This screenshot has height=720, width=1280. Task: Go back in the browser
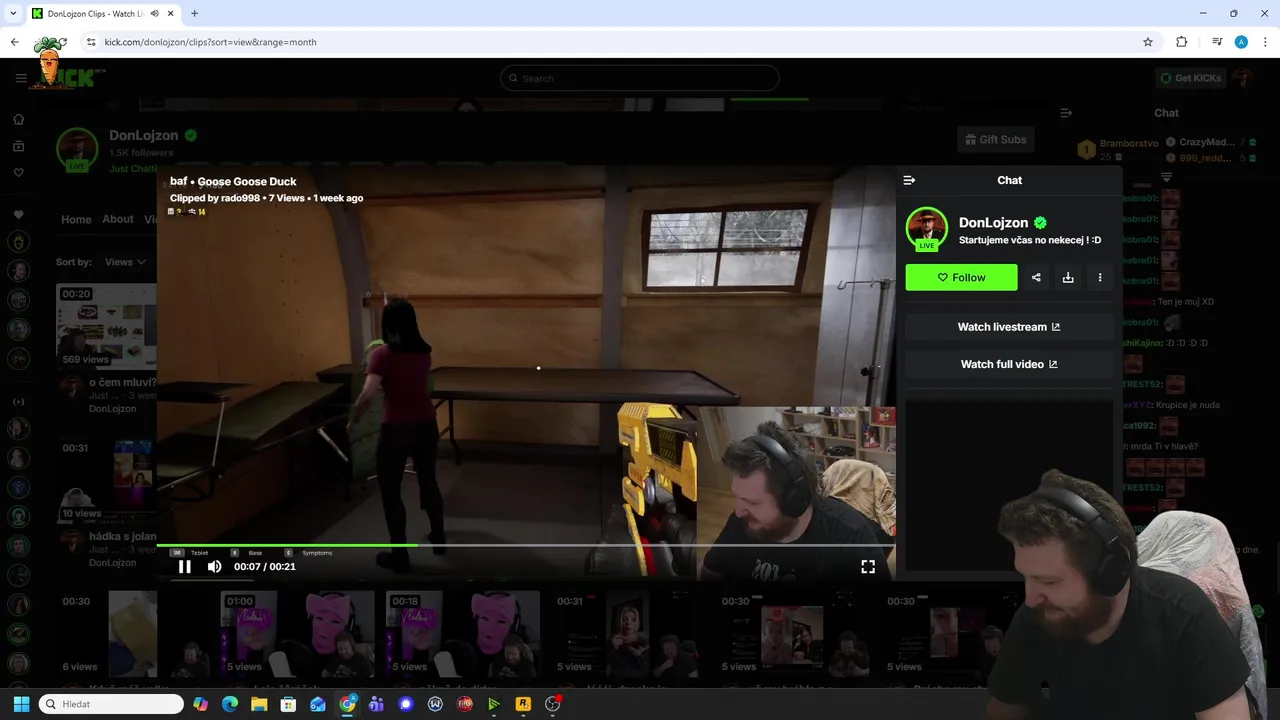pos(14,42)
